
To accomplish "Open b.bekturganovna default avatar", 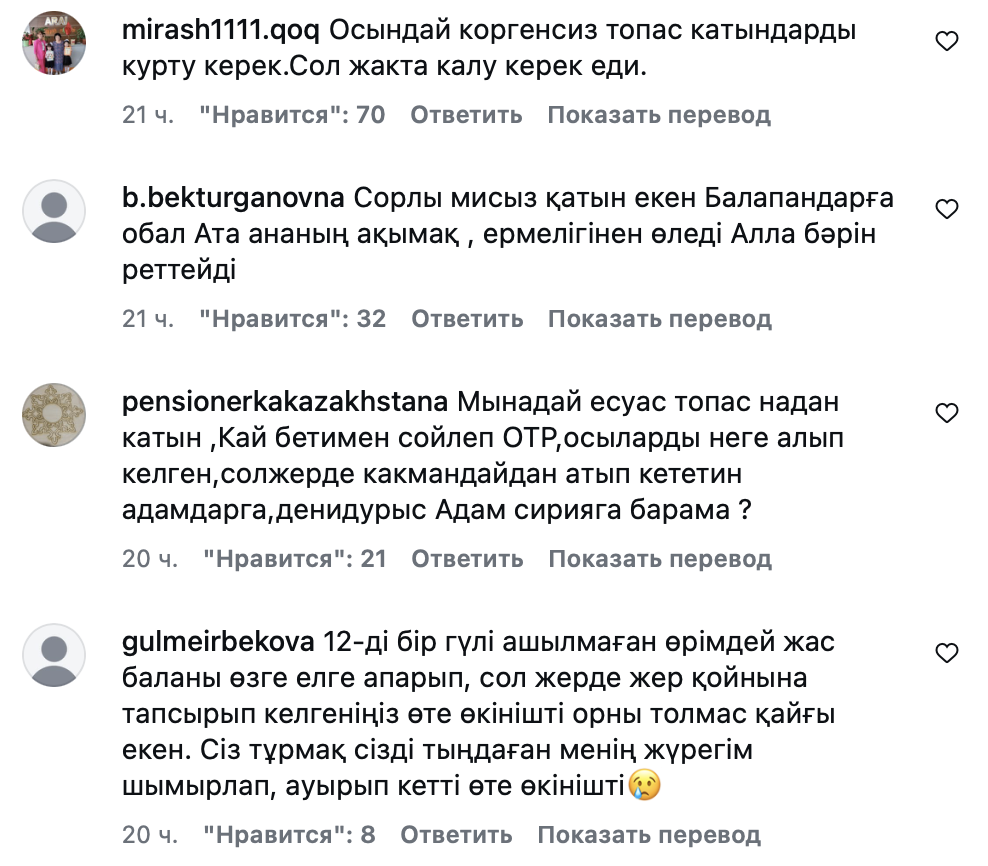I will (54, 212).
